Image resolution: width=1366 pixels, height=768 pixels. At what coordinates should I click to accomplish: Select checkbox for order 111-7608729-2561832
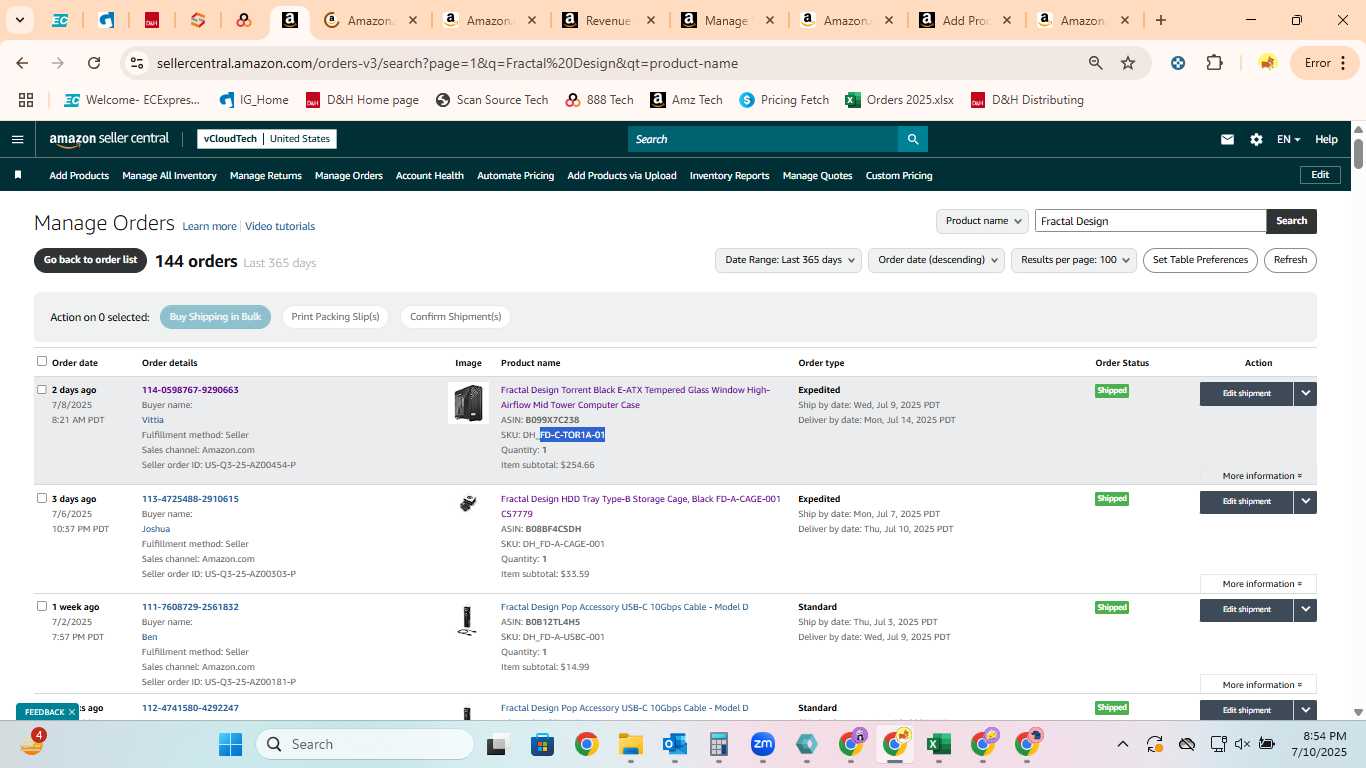[42, 606]
